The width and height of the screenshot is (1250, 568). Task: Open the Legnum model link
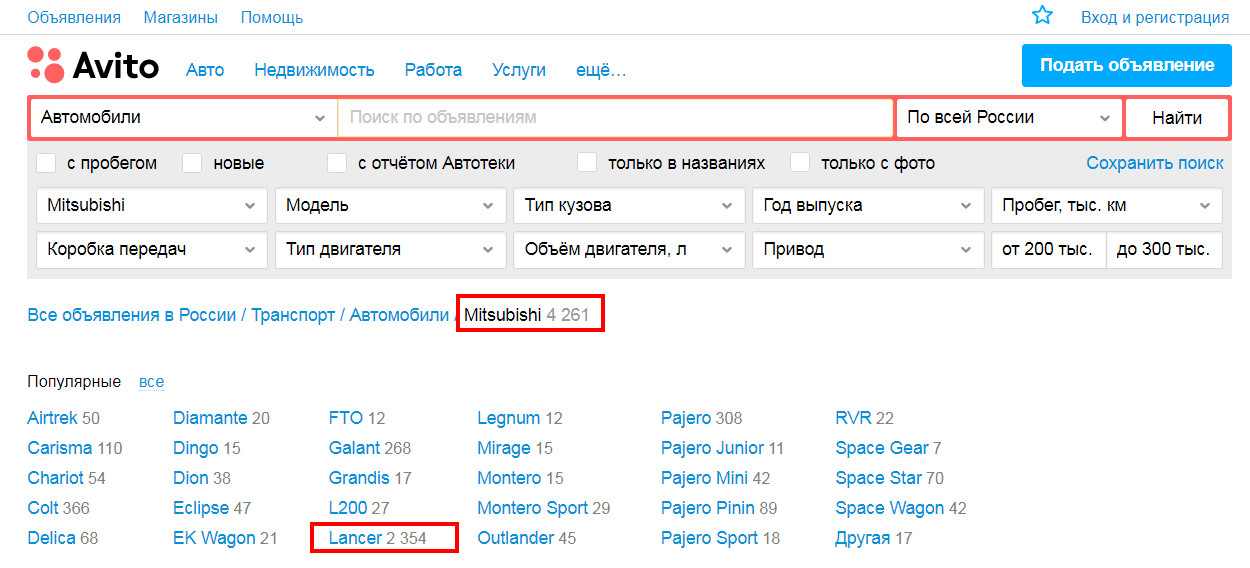click(x=509, y=418)
